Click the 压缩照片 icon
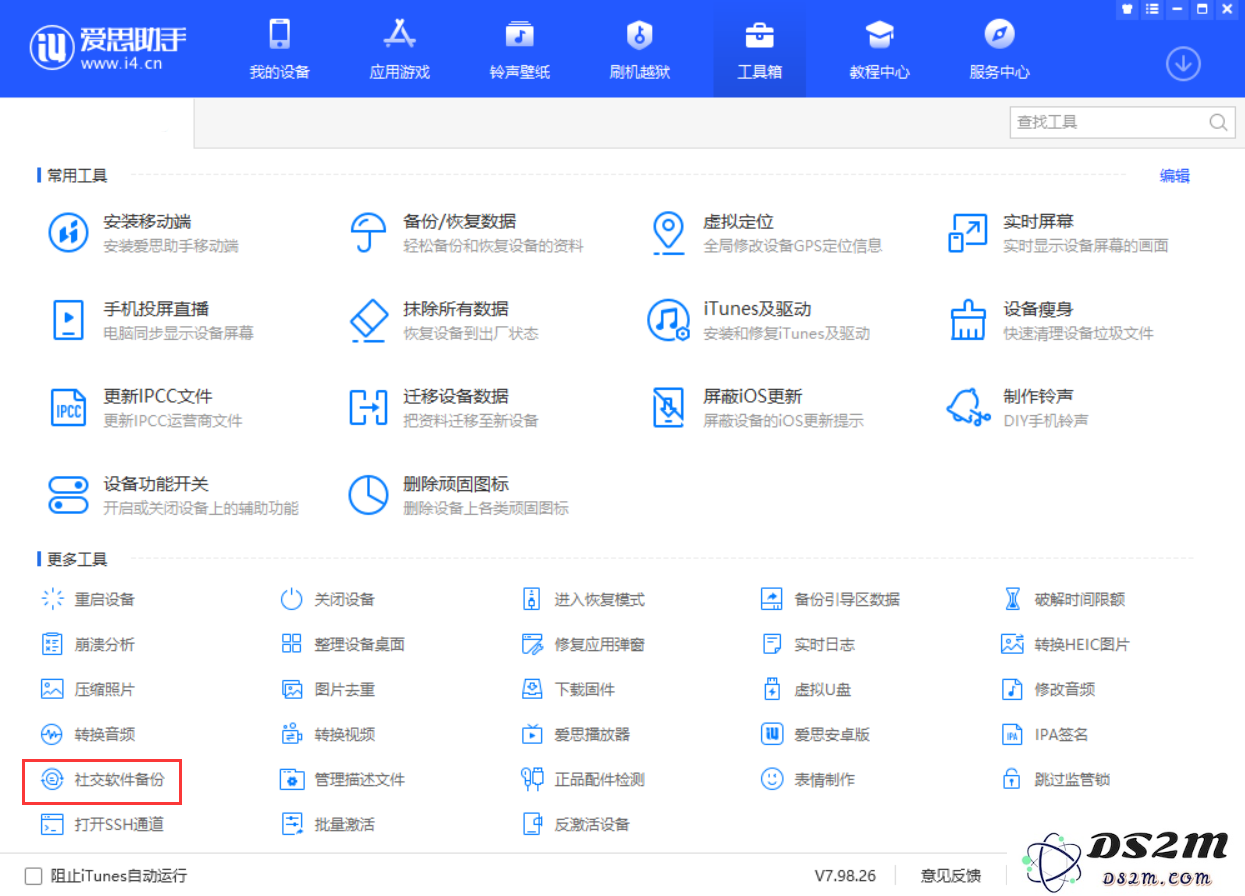The height and width of the screenshot is (896, 1245). pos(52,689)
